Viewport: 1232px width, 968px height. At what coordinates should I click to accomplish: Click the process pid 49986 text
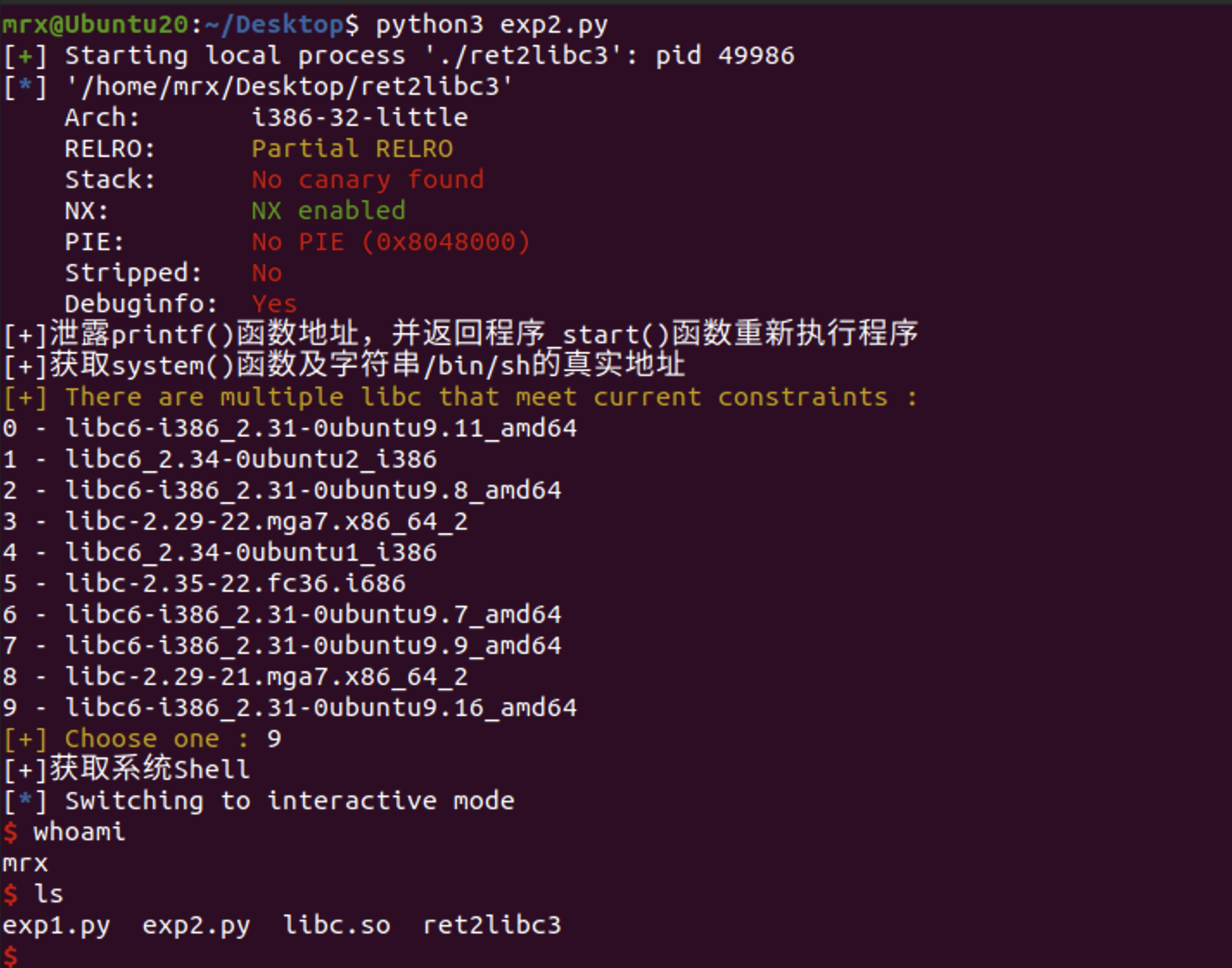(725, 56)
